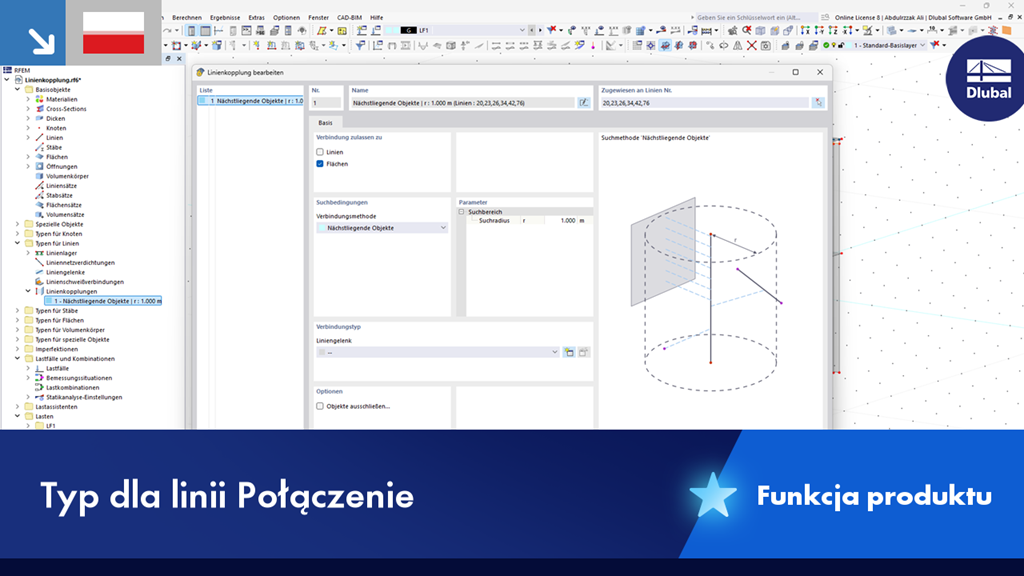Click the Liniennetzverdichtungen tree item
1024x576 pixels.
tap(80, 263)
